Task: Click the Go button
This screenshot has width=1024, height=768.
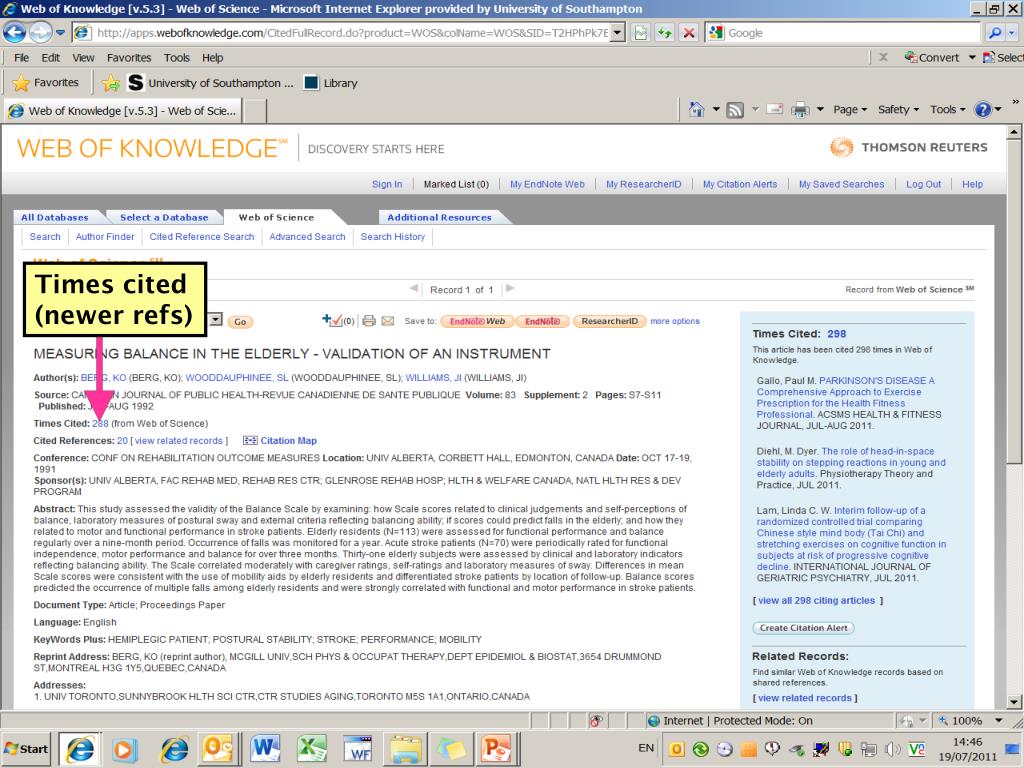Action: click(240, 322)
